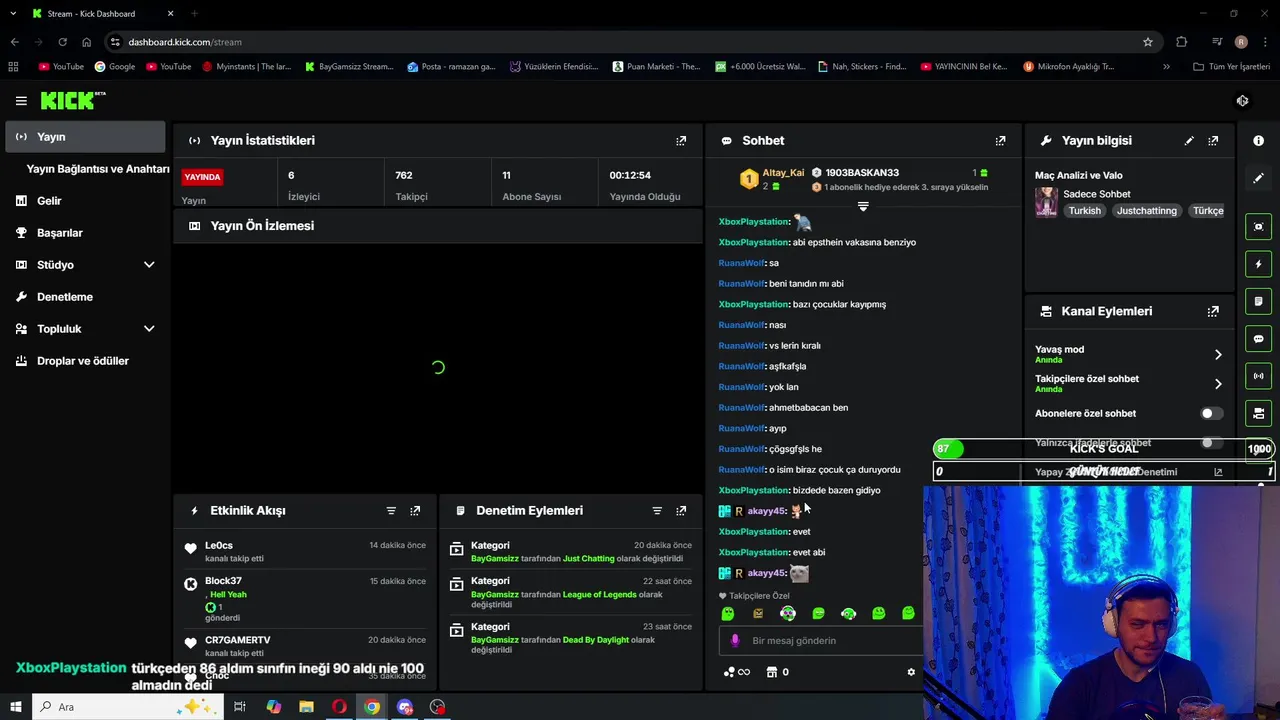This screenshot has width=1280, height=720.
Task: Open Gelir in the sidebar
Action: pos(85,201)
